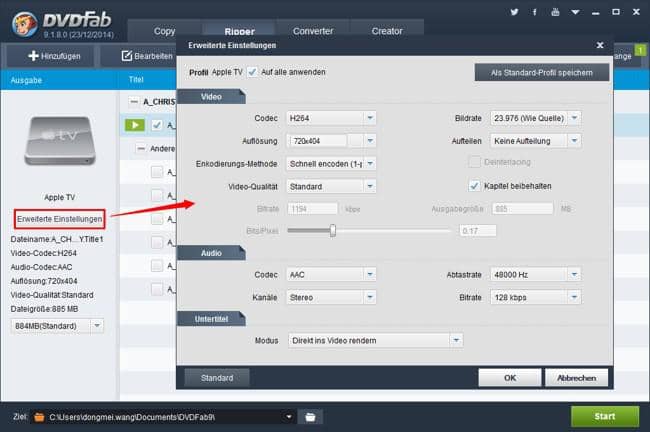
Task: Click the green task queue counter badge
Action: [x=640, y=50]
